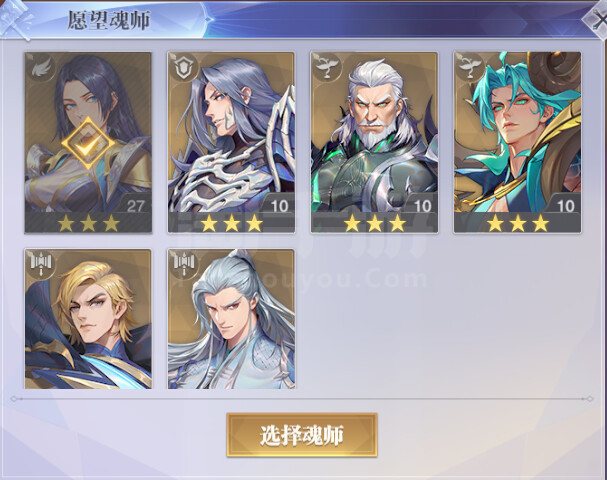Click the 愿望魂师 header title
The image size is (607, 480).
coord(109,20)
